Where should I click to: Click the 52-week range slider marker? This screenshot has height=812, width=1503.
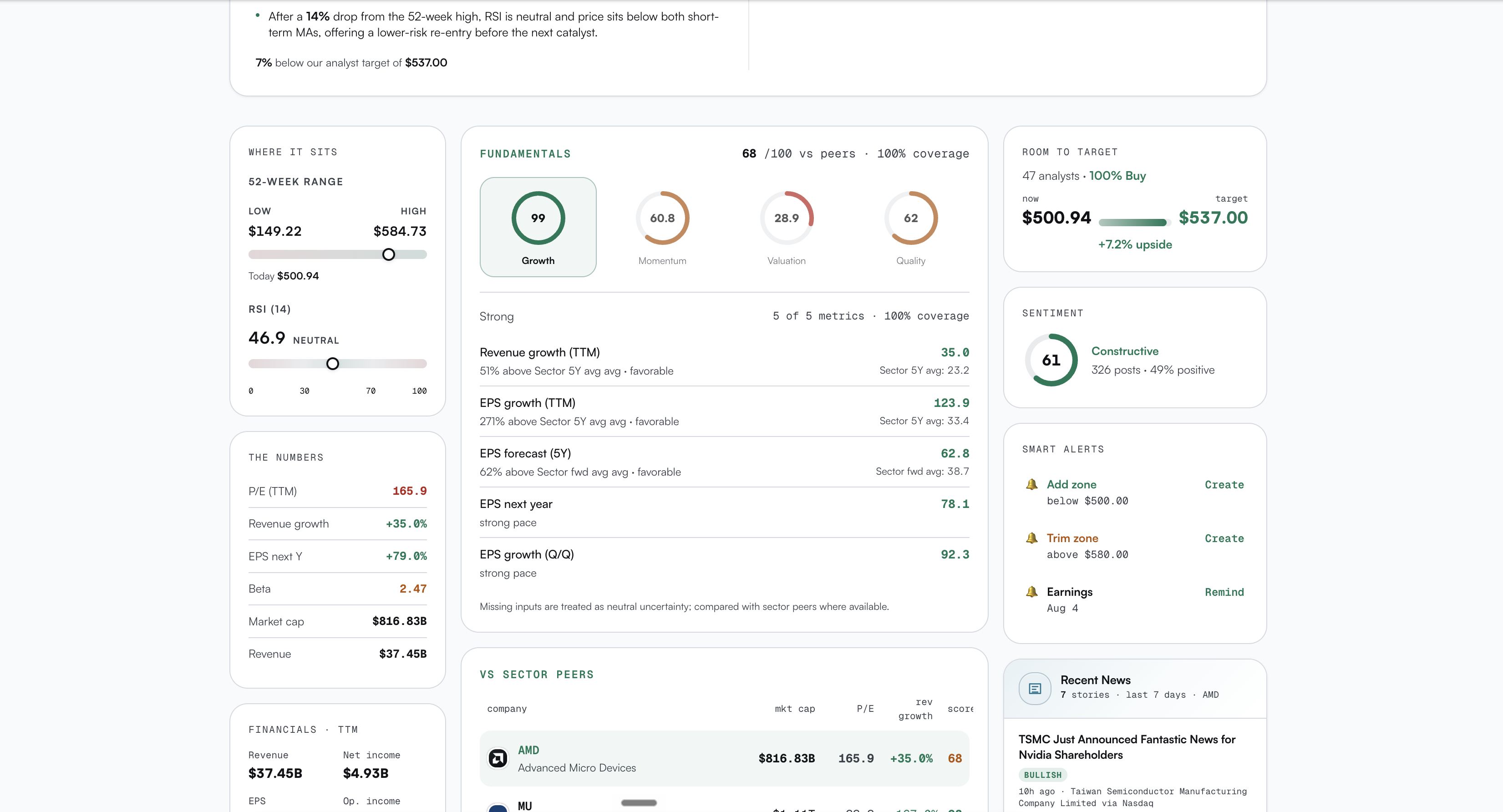(x=388, y=254)
